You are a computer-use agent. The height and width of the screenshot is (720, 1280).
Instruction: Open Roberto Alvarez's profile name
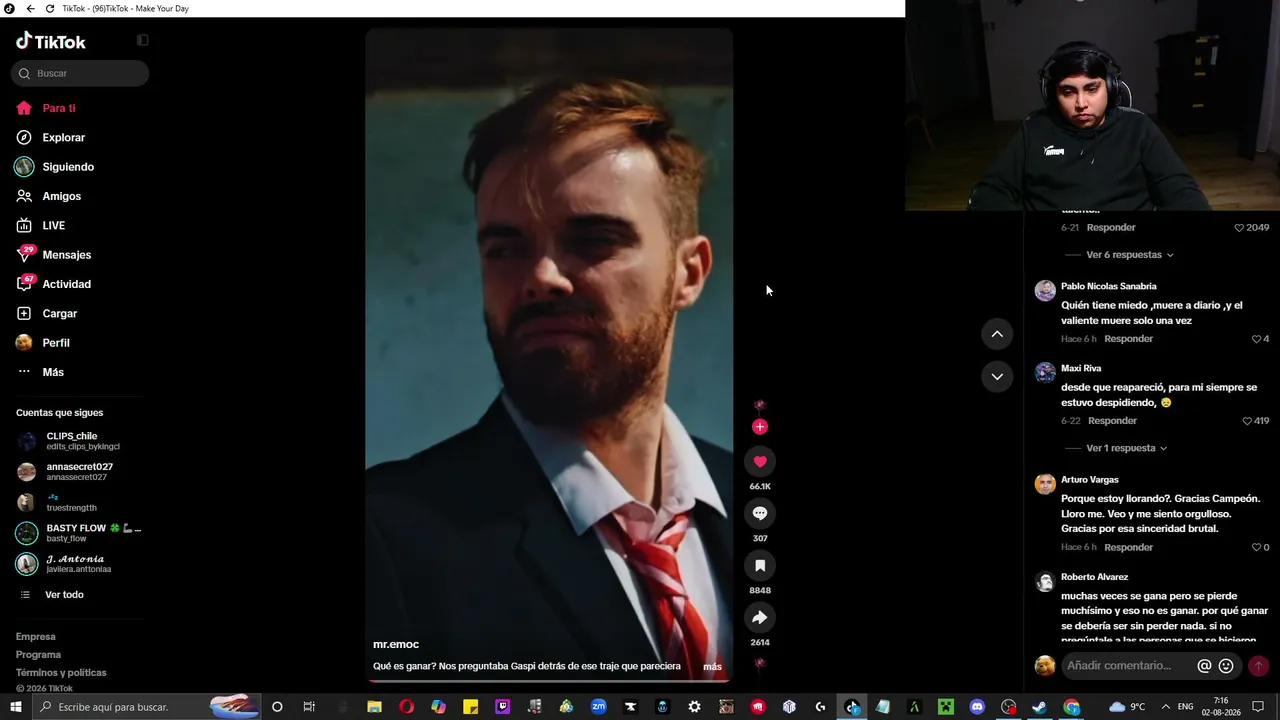point(1095,577)
